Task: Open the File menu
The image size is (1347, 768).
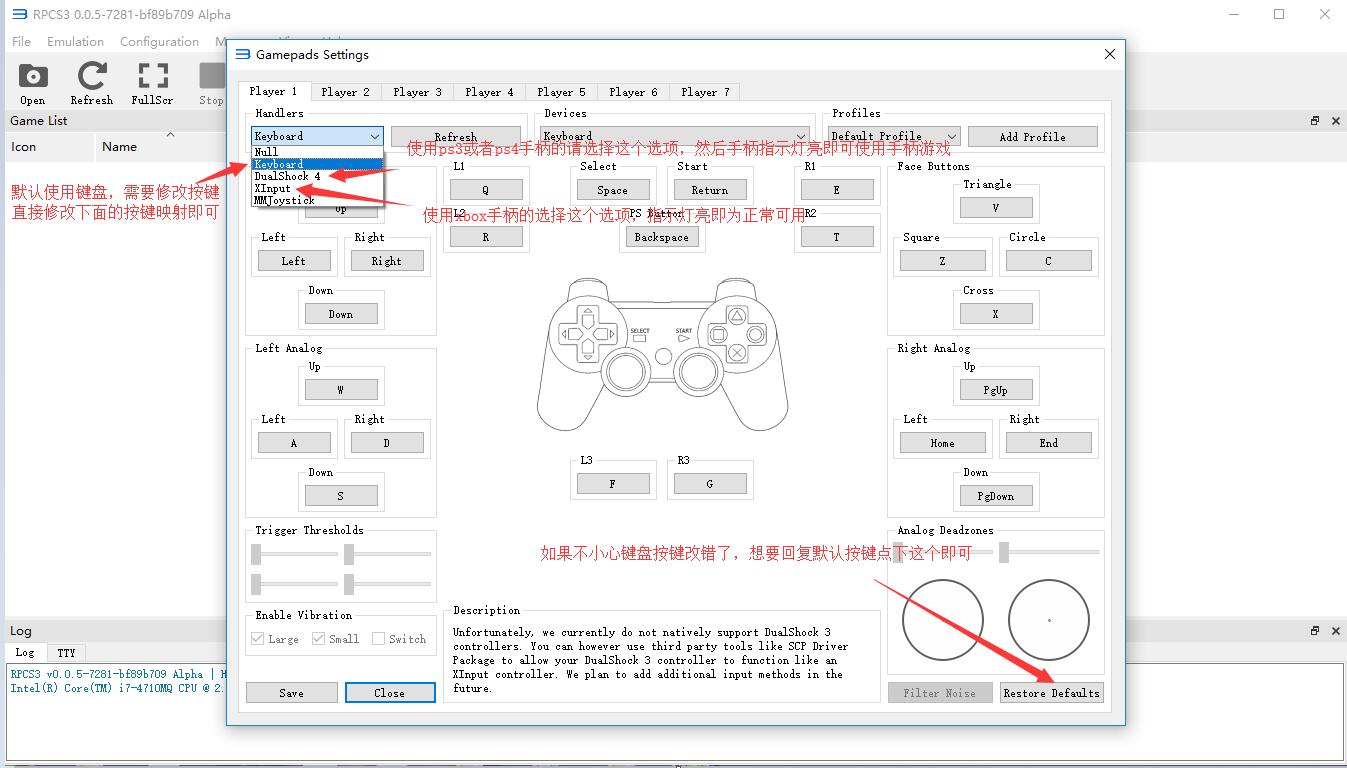Action: click(21, 42)
